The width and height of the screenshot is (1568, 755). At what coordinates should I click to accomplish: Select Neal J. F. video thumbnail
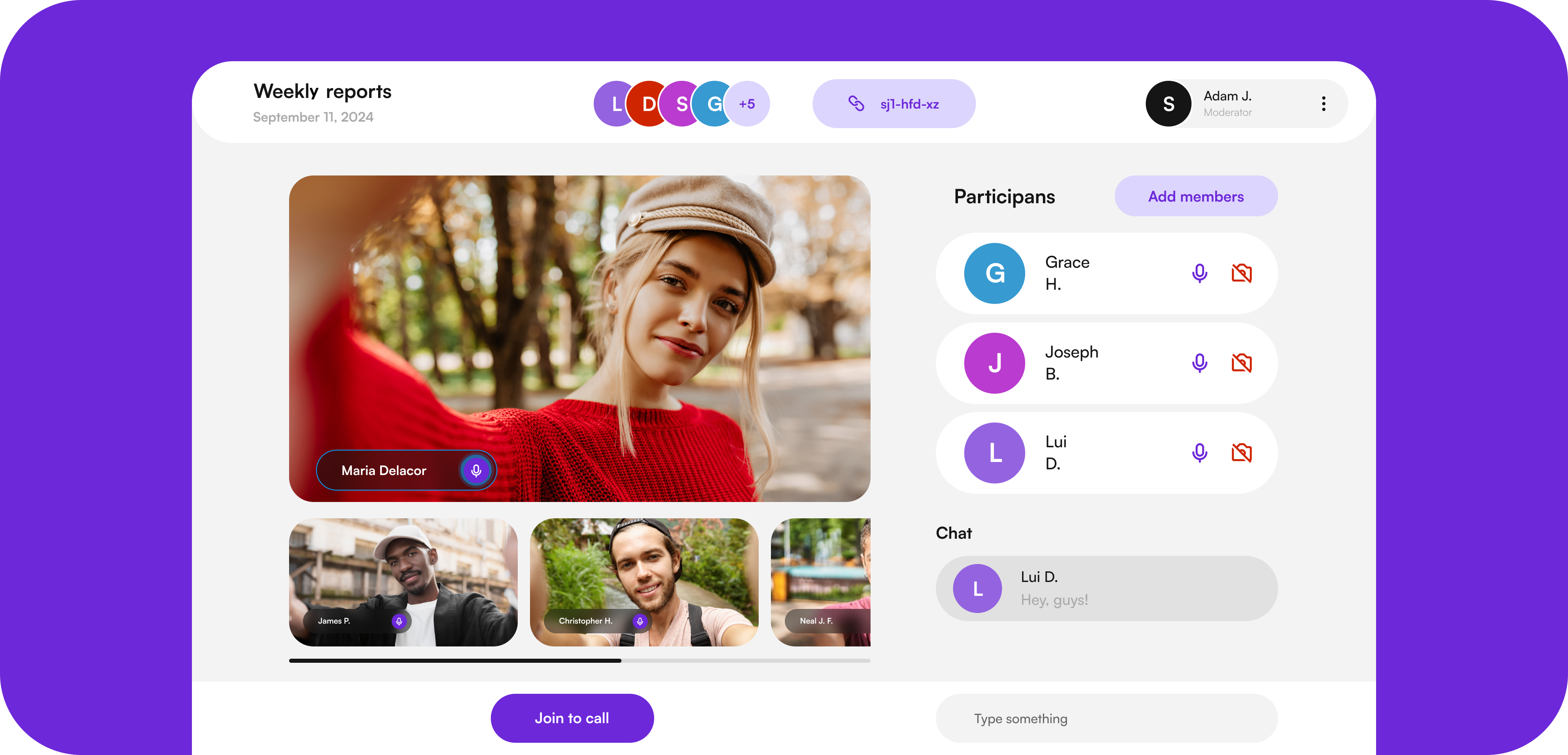(x=820, y=582)
